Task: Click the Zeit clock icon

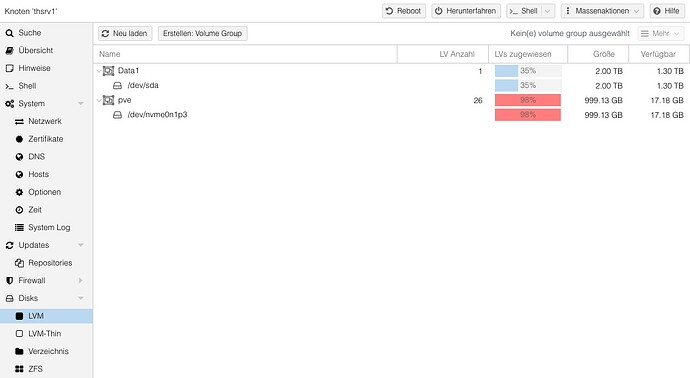Action: [x=19, y=210]
